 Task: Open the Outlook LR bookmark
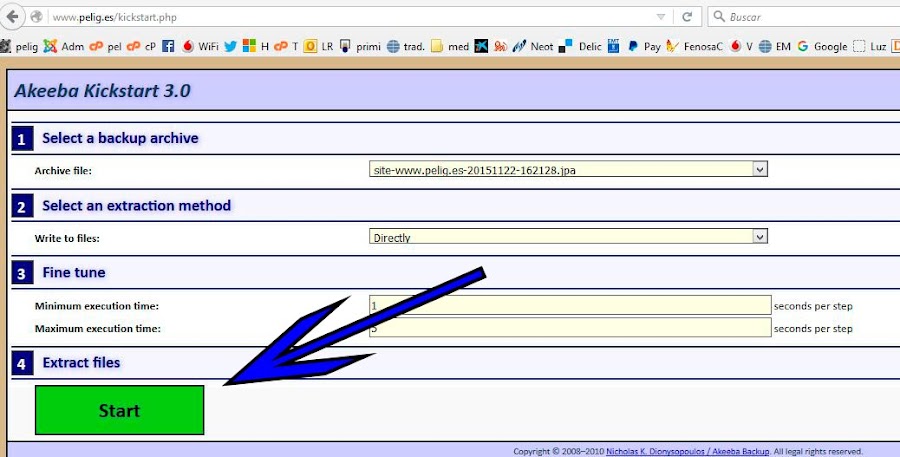[318, 47]
